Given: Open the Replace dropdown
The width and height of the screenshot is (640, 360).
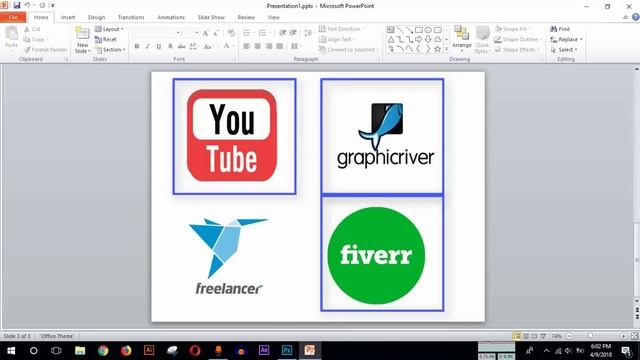Looking at the screenshot, I should (566, 39).
